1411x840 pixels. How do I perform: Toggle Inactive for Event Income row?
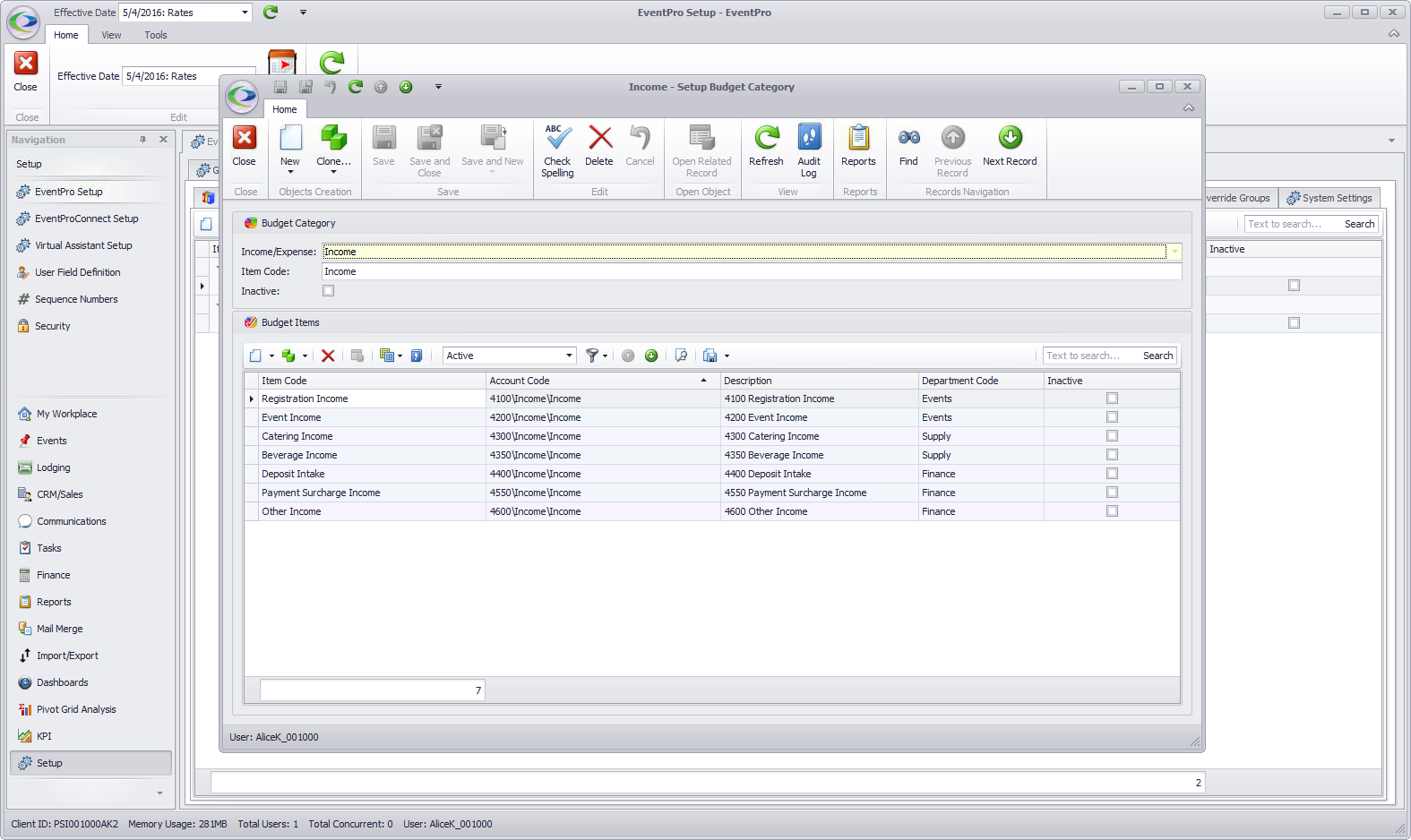1112,417
